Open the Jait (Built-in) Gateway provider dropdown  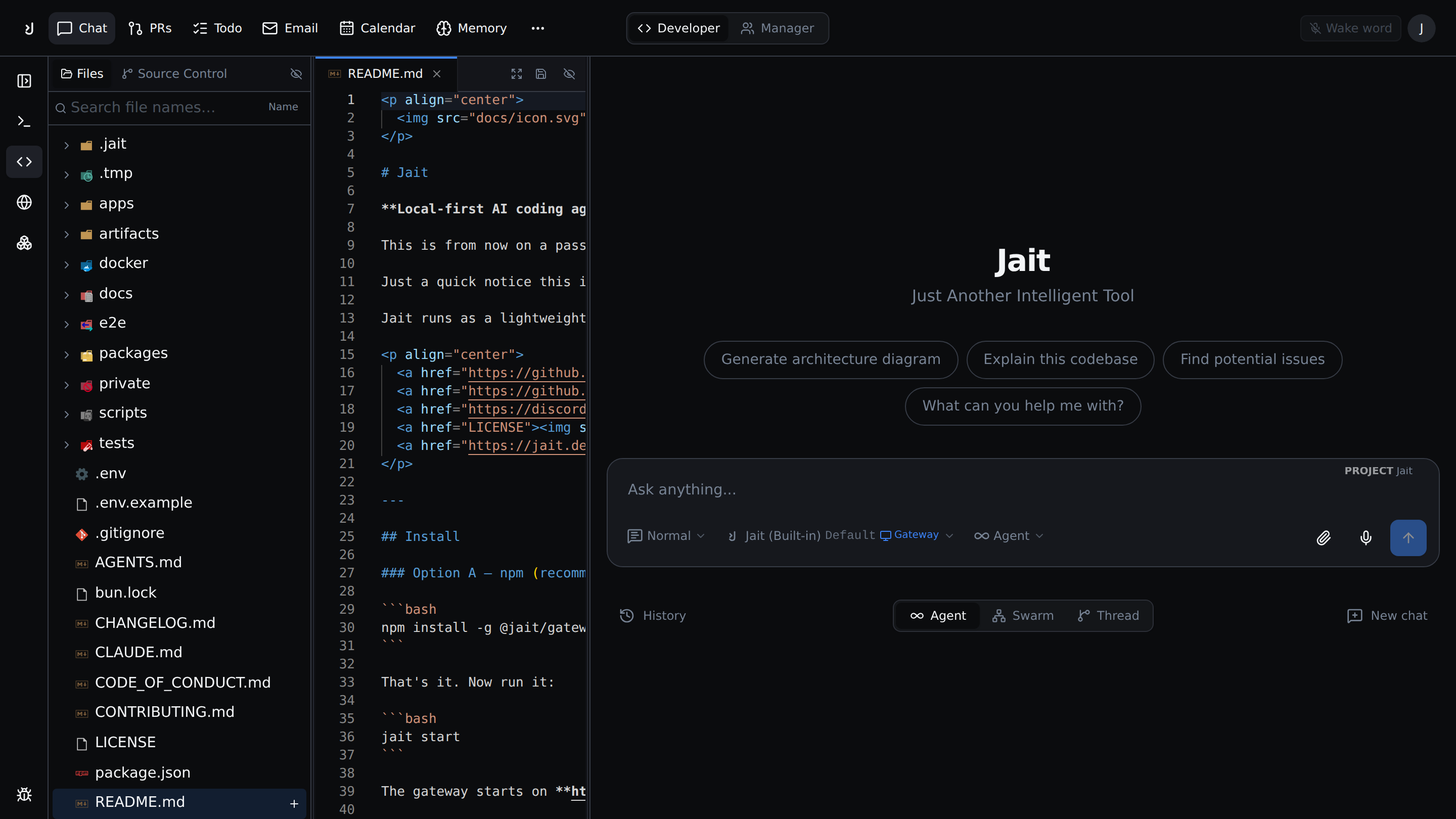840,536
